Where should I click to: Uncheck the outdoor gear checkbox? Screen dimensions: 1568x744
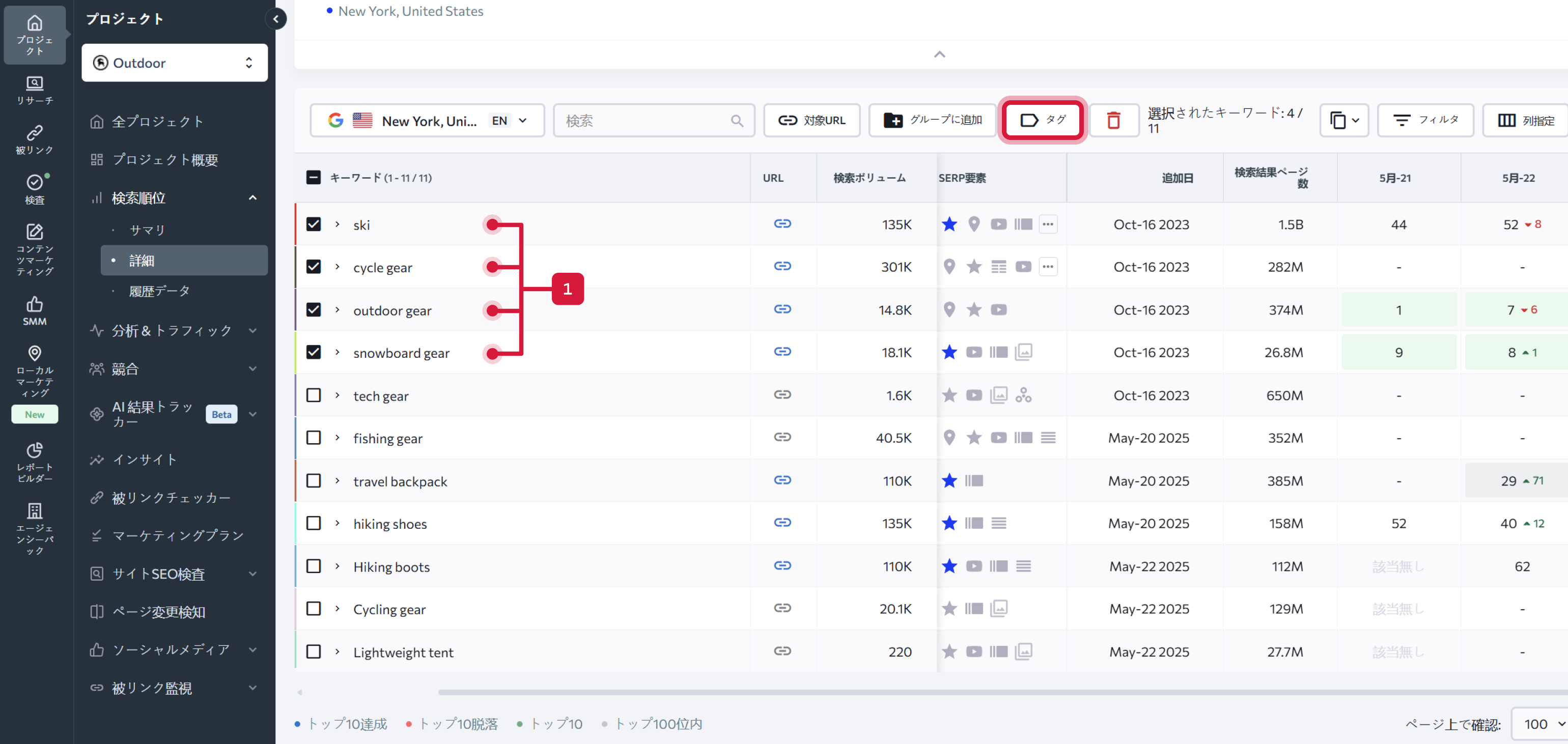(x=314, y=309)
